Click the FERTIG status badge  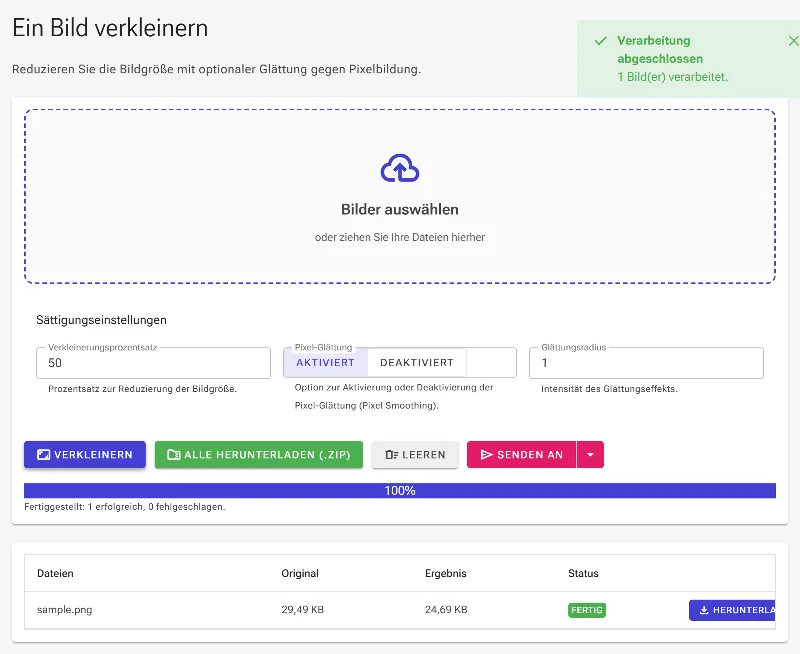[x=587, y=610]
